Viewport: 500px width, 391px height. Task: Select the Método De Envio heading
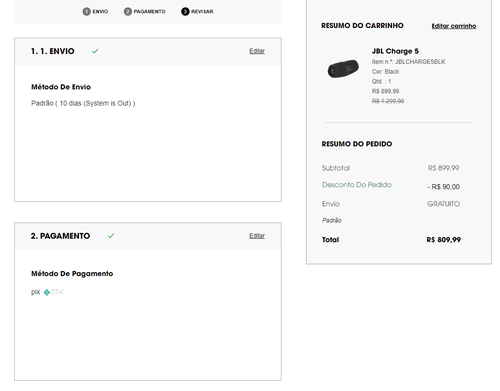[x=61, y=87]
